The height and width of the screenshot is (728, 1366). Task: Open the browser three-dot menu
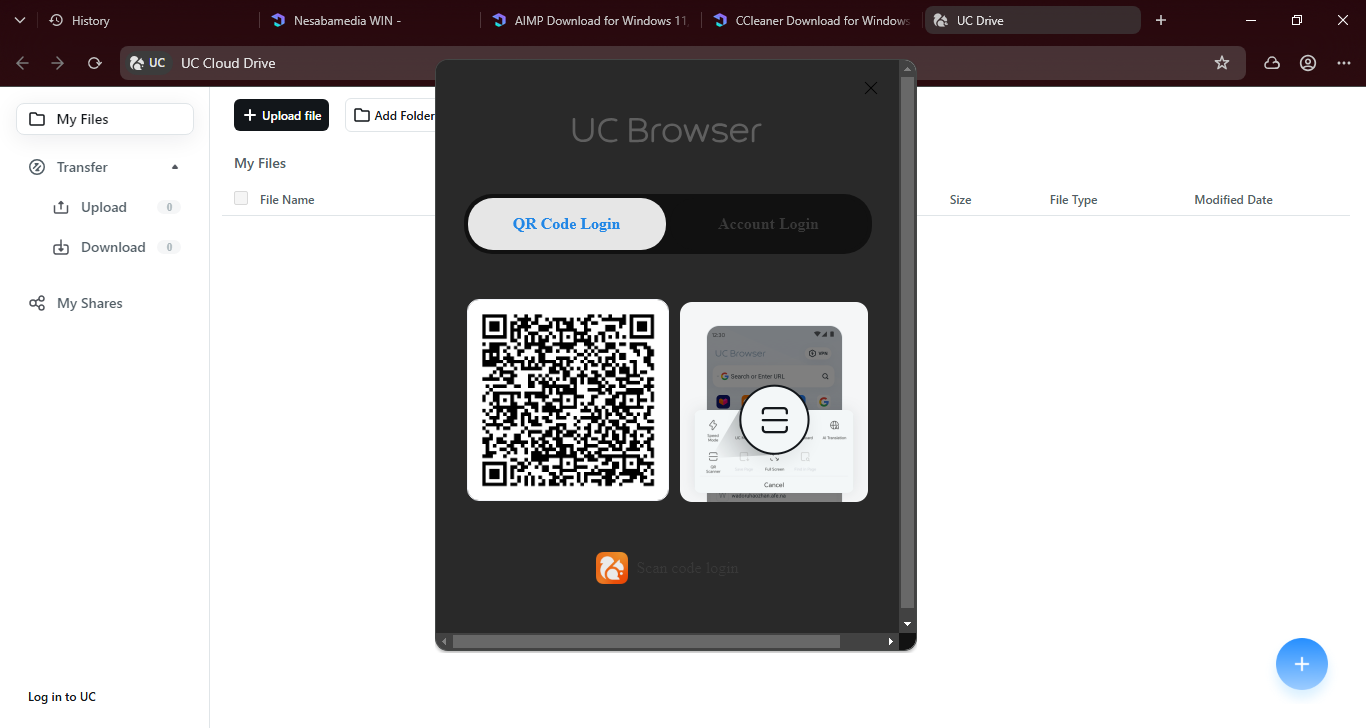coord(1343,63)
